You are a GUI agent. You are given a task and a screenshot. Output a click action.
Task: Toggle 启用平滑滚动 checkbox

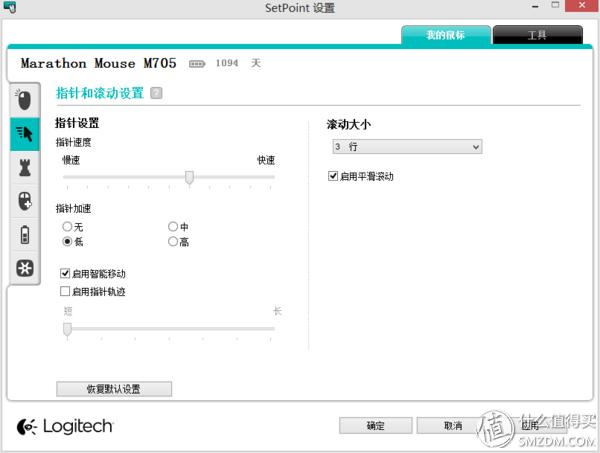pyautogui.click(x=333, y=176)
